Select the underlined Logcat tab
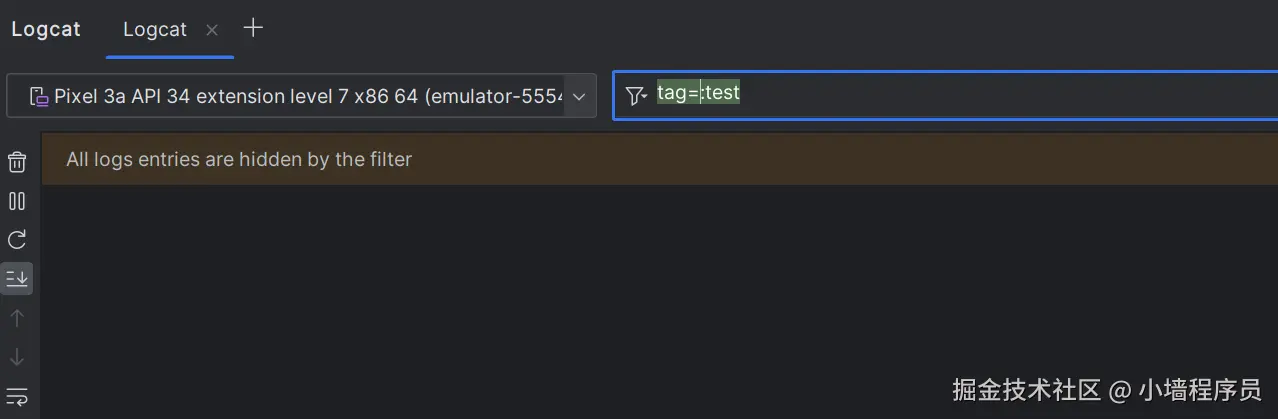1278x419 pixels. pos(155,30)
